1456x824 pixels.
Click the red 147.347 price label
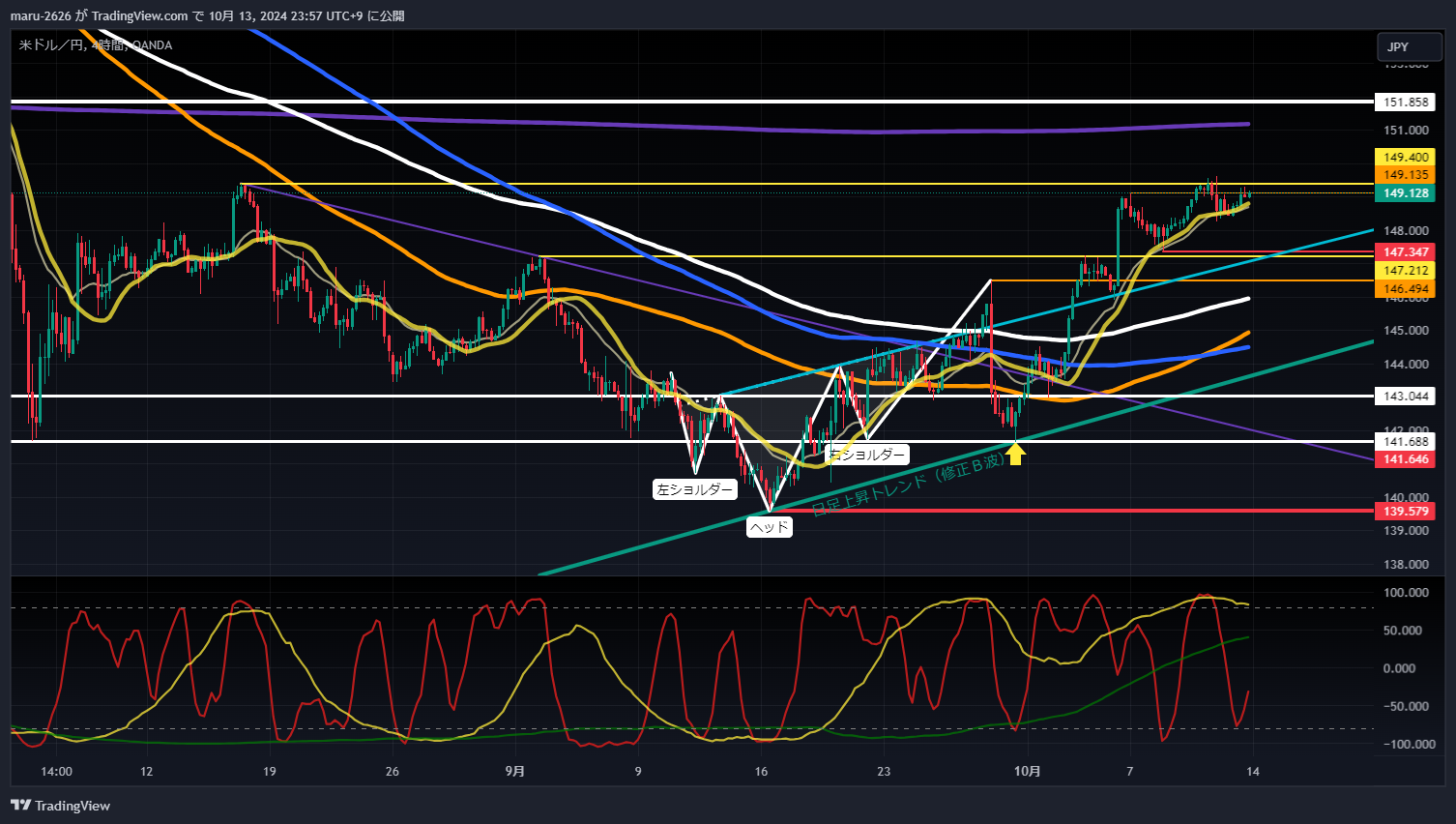[x=1406, y=252]
